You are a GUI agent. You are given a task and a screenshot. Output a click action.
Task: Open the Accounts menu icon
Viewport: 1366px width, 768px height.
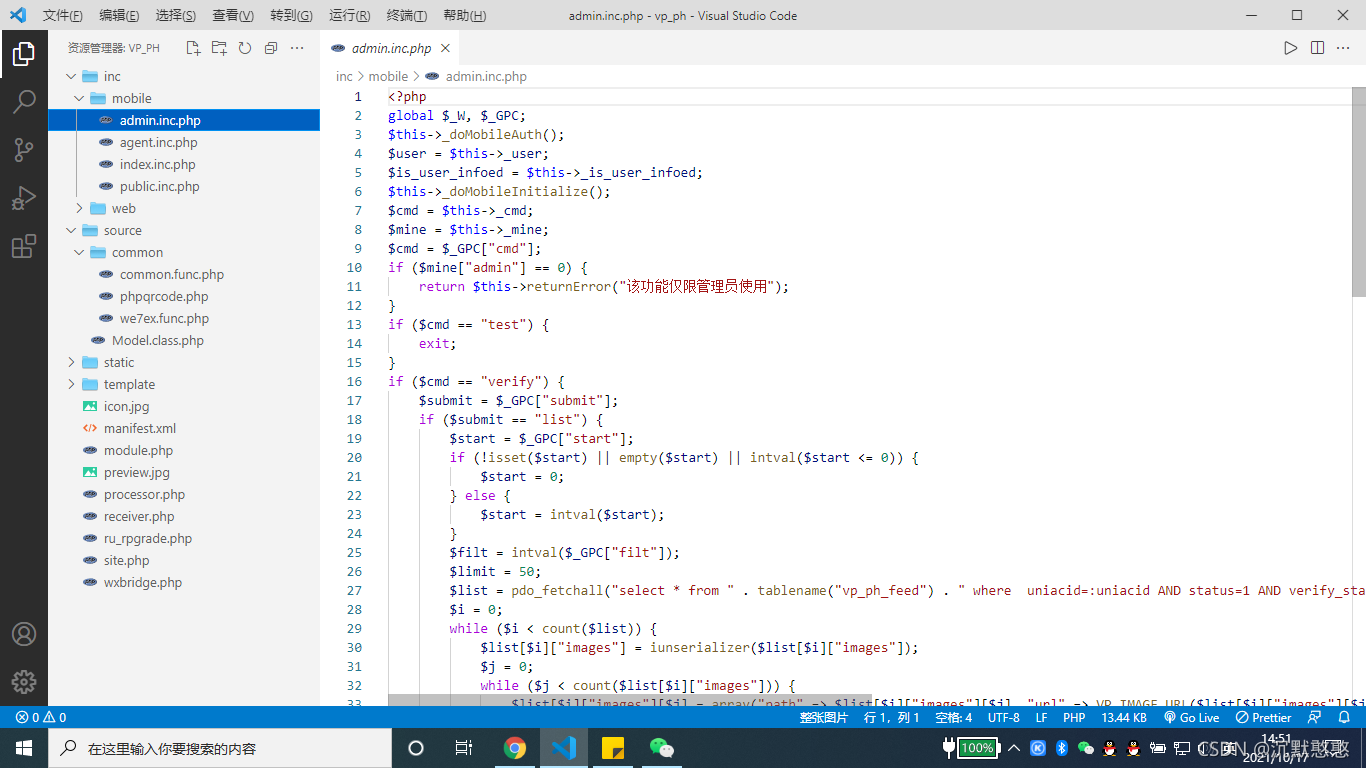tap(24, 634)
